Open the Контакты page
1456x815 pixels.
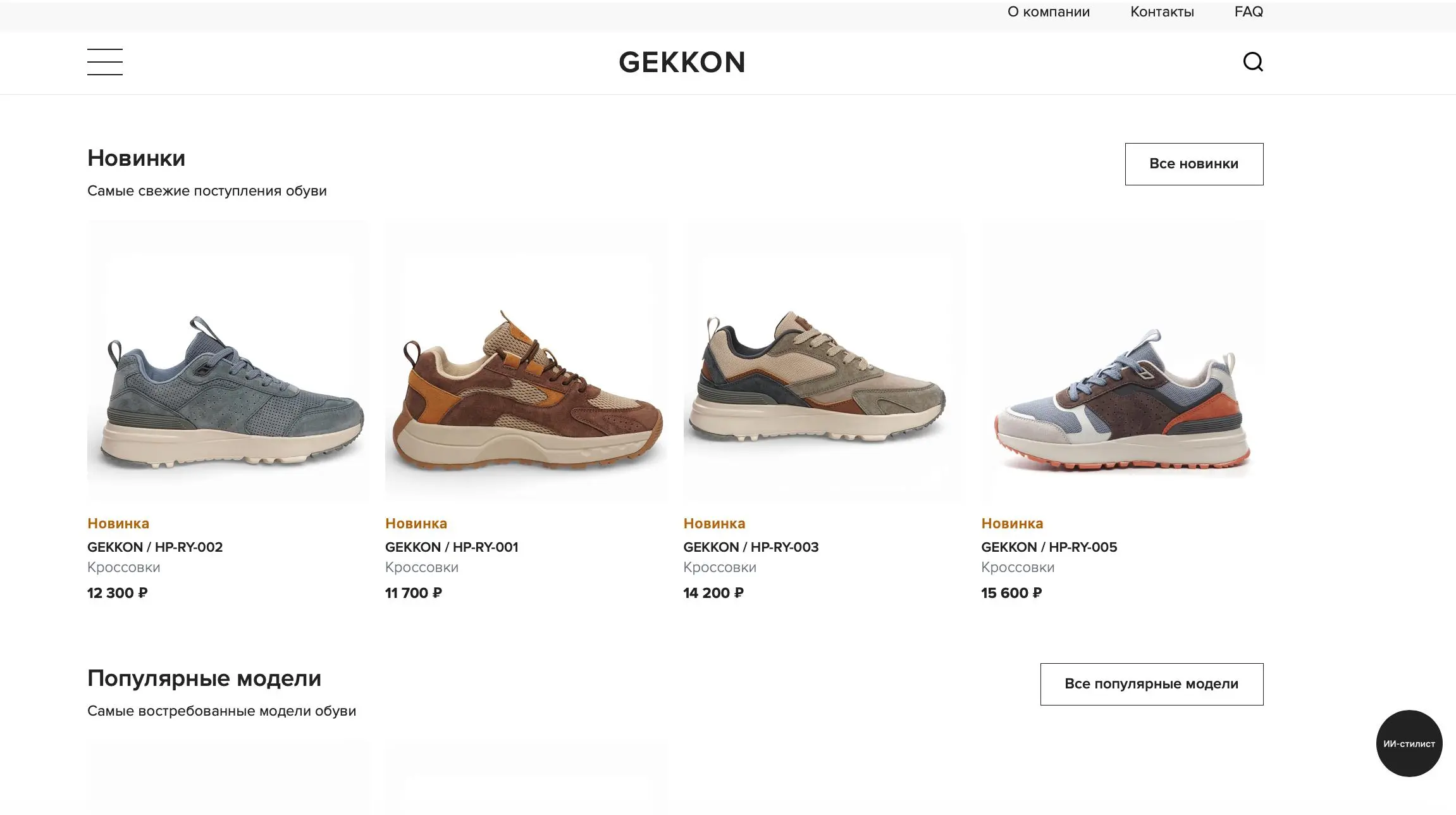pos(1161,11)
